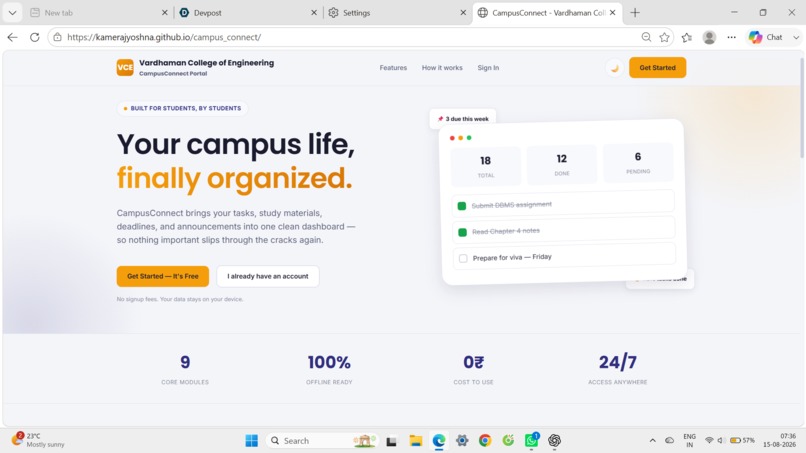This screenshot has height=453, width=806.
Task: Click the Vardhaman College of Engineering title
Action: (x=206, y=63)
